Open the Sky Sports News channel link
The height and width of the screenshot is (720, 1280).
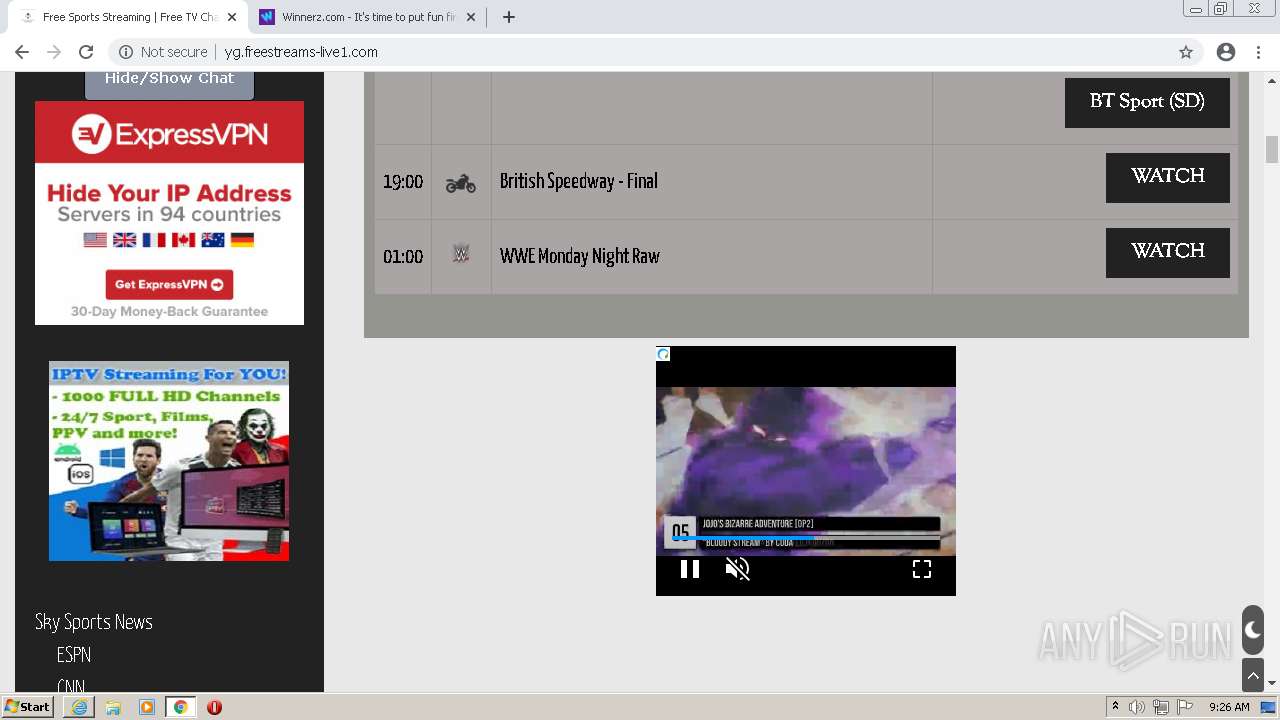point(94,622)
